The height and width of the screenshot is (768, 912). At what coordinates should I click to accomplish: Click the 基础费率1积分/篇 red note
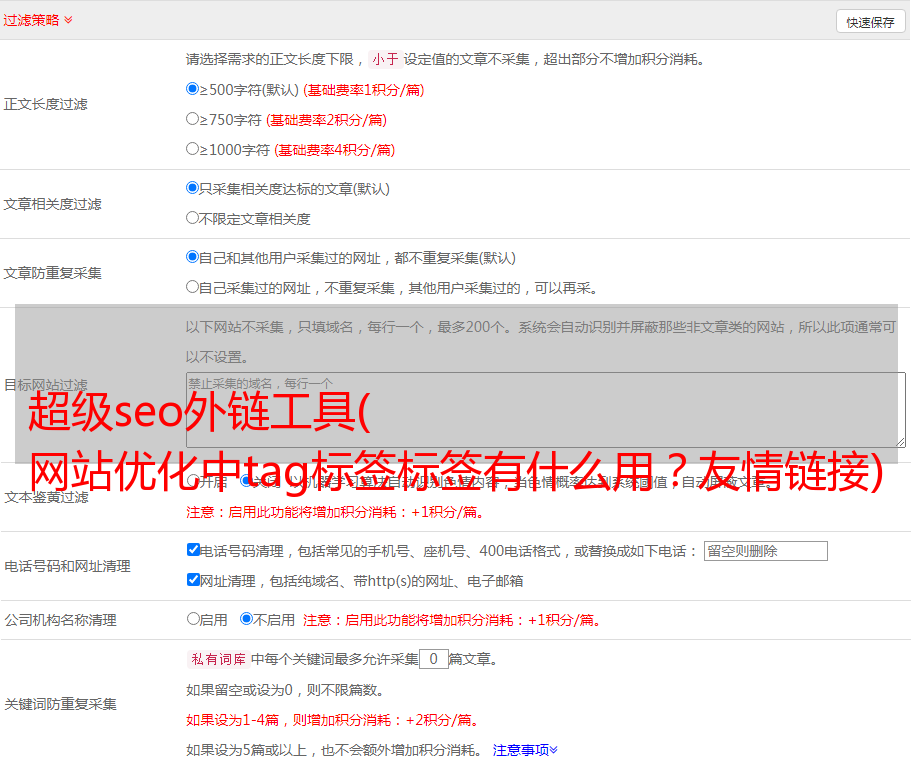[364, 90]
